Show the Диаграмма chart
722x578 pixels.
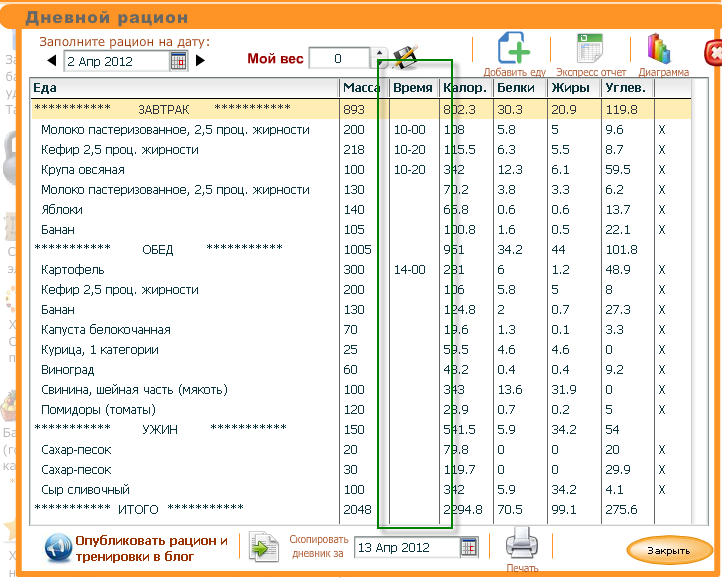[661, 49]
